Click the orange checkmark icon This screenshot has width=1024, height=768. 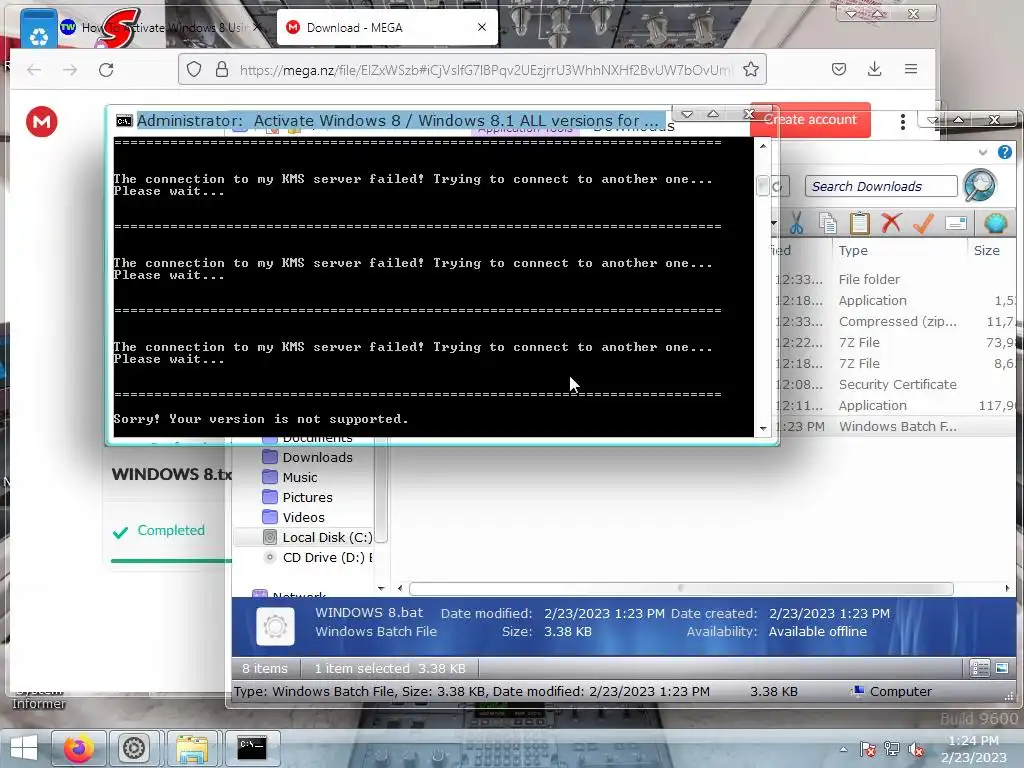(923, 223)
